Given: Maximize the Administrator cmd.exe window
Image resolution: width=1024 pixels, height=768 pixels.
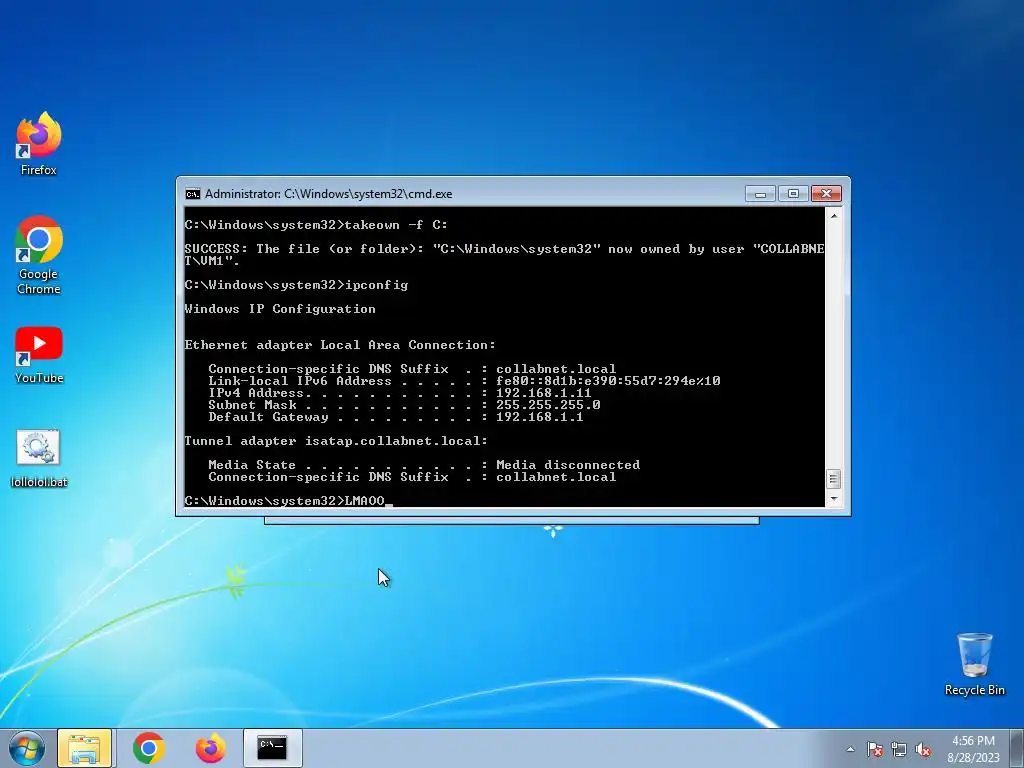Looking at the screenshot, I should coord(793,194).
